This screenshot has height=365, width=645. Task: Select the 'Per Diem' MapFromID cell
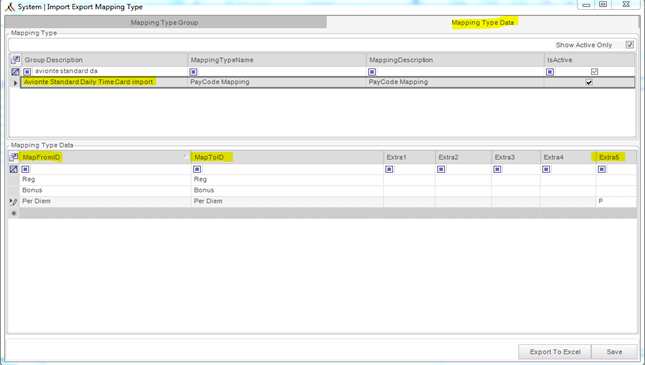105,201
